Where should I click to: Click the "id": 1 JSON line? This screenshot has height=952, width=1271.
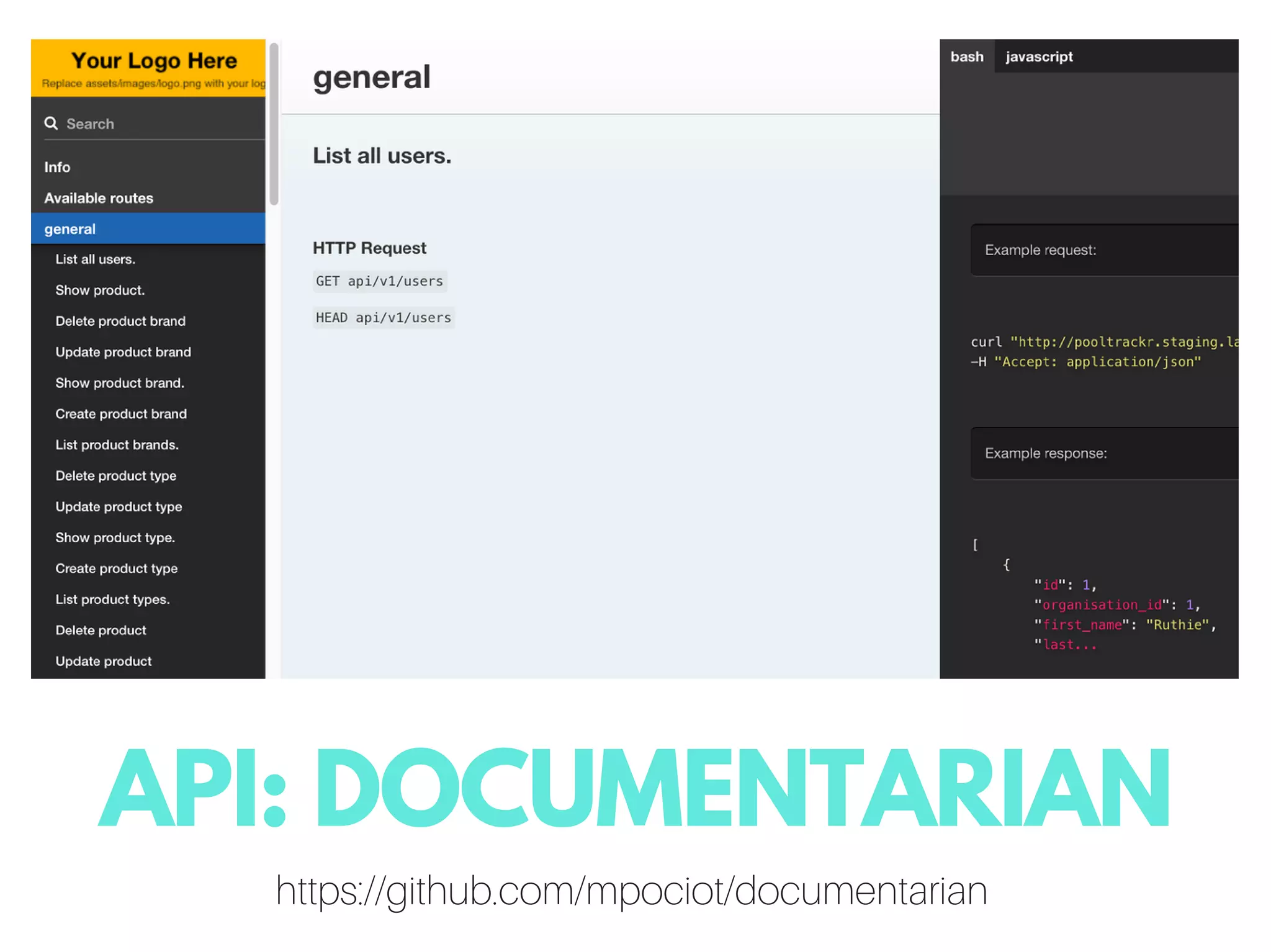[x=1065, y=585]
